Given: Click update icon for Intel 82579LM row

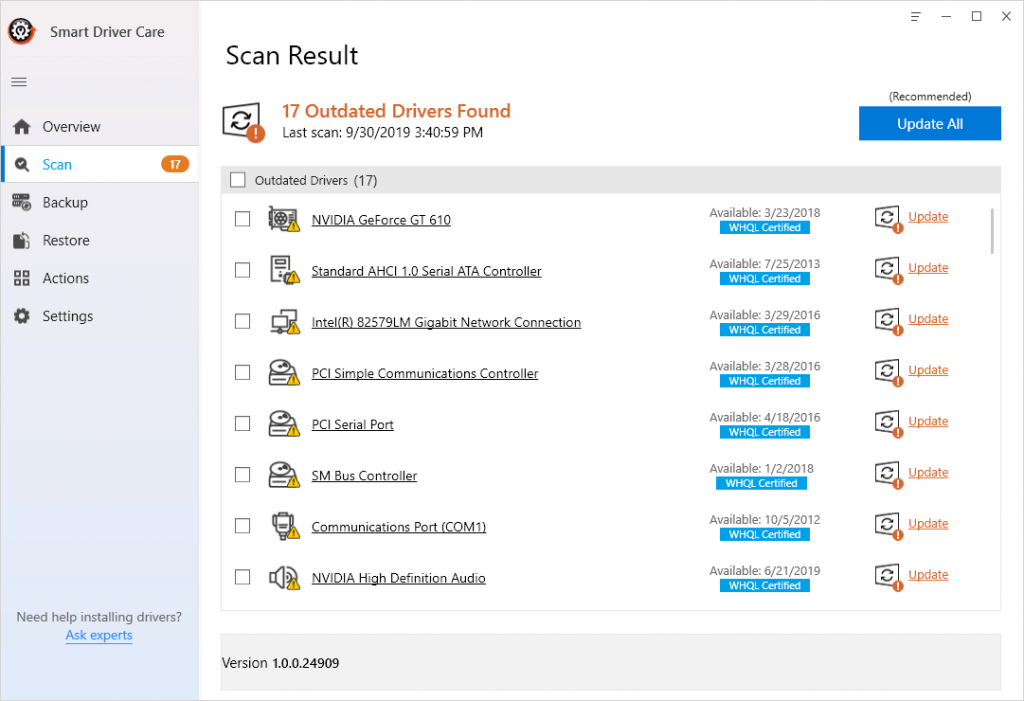Looking at the screenshot, I should tap(888, 321).
